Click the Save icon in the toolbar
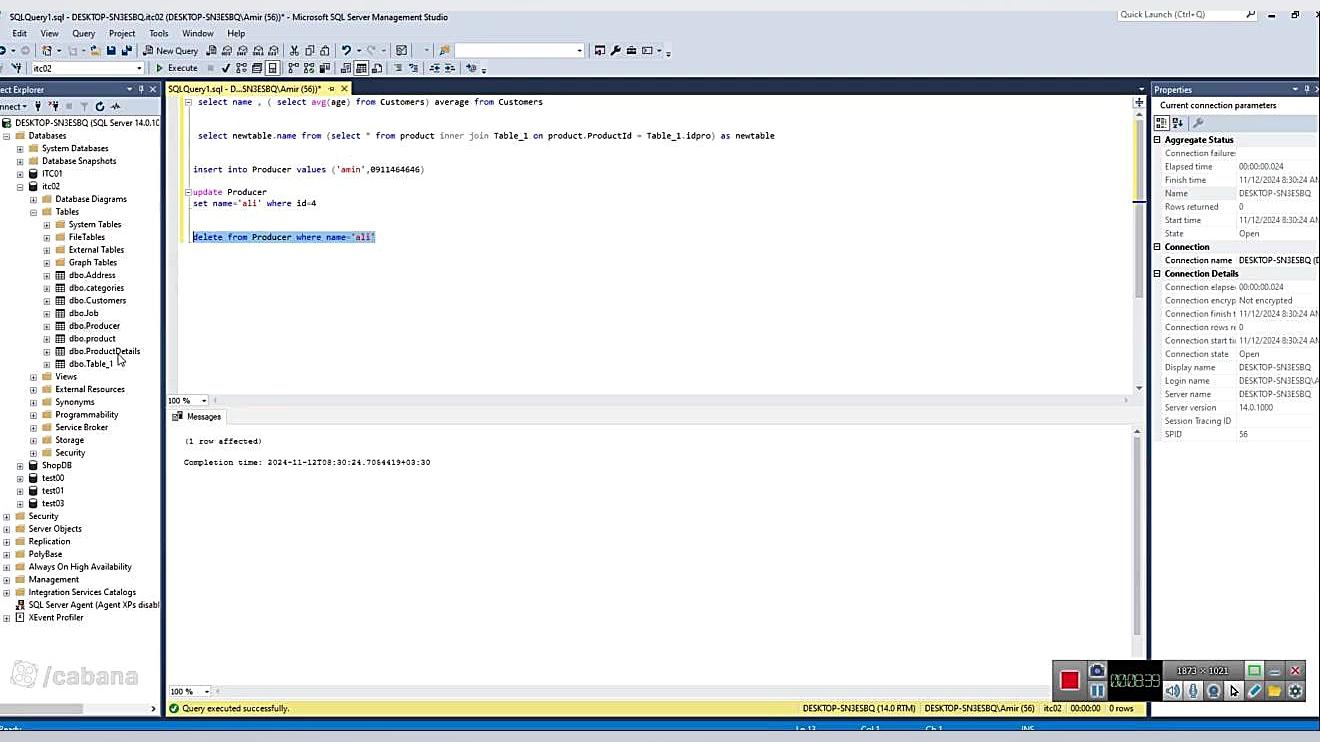Screen dimensions: 1320x742 tap(111, 51)
